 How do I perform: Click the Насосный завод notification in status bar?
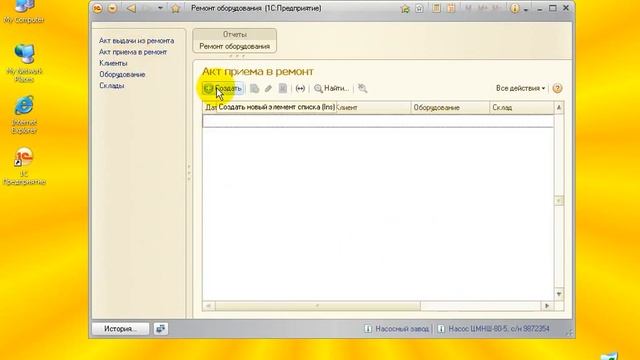point(397,329)
